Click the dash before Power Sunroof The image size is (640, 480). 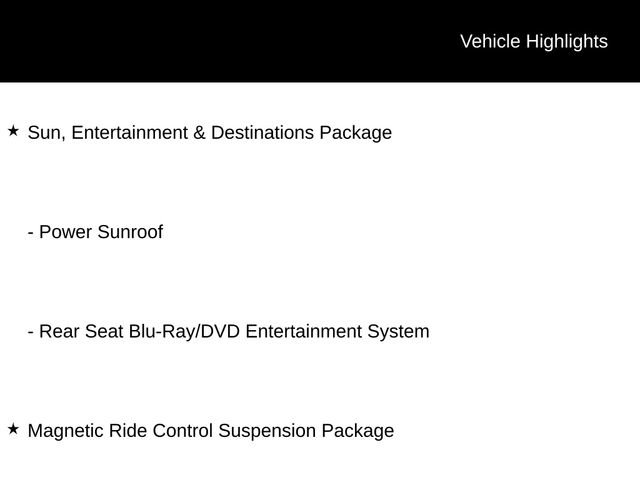pyautogui.click(x=31, y=233)
